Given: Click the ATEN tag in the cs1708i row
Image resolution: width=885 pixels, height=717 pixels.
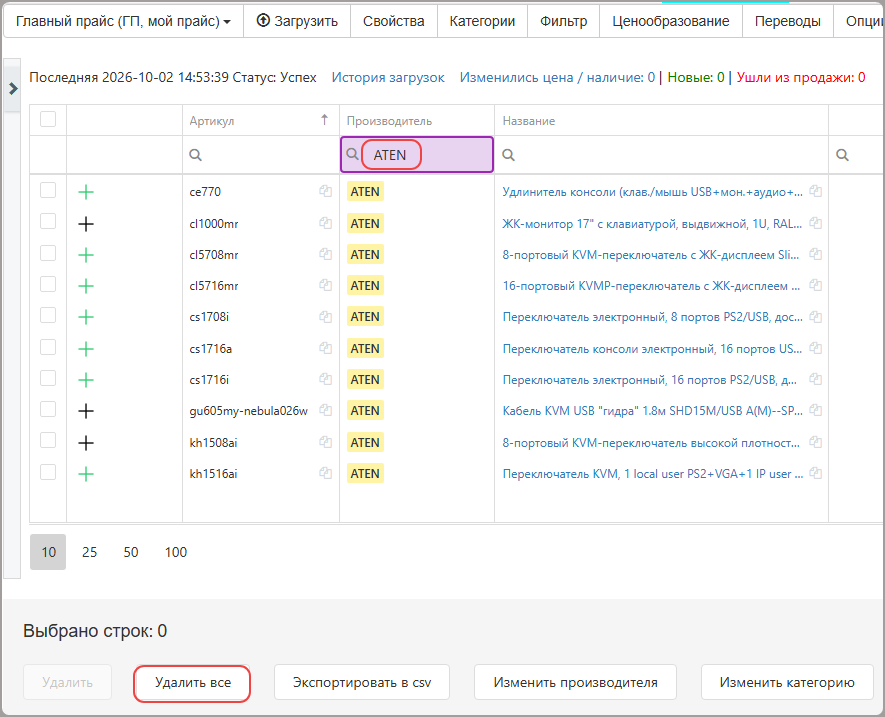Looking at the screenshot, I should point(365,317).
